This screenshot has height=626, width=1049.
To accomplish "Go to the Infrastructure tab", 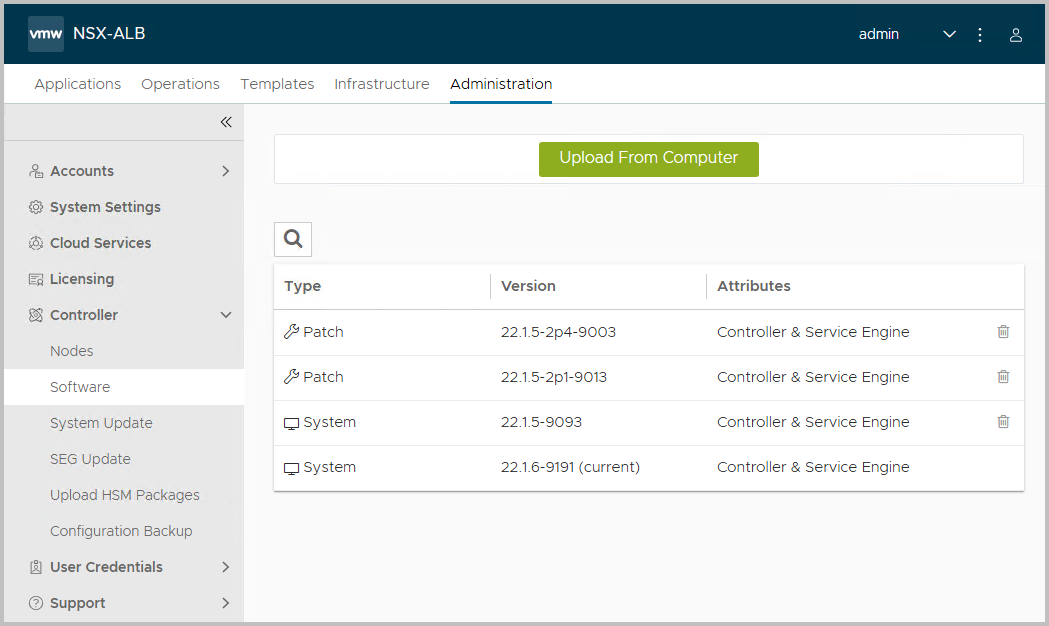I will point(381,84).
